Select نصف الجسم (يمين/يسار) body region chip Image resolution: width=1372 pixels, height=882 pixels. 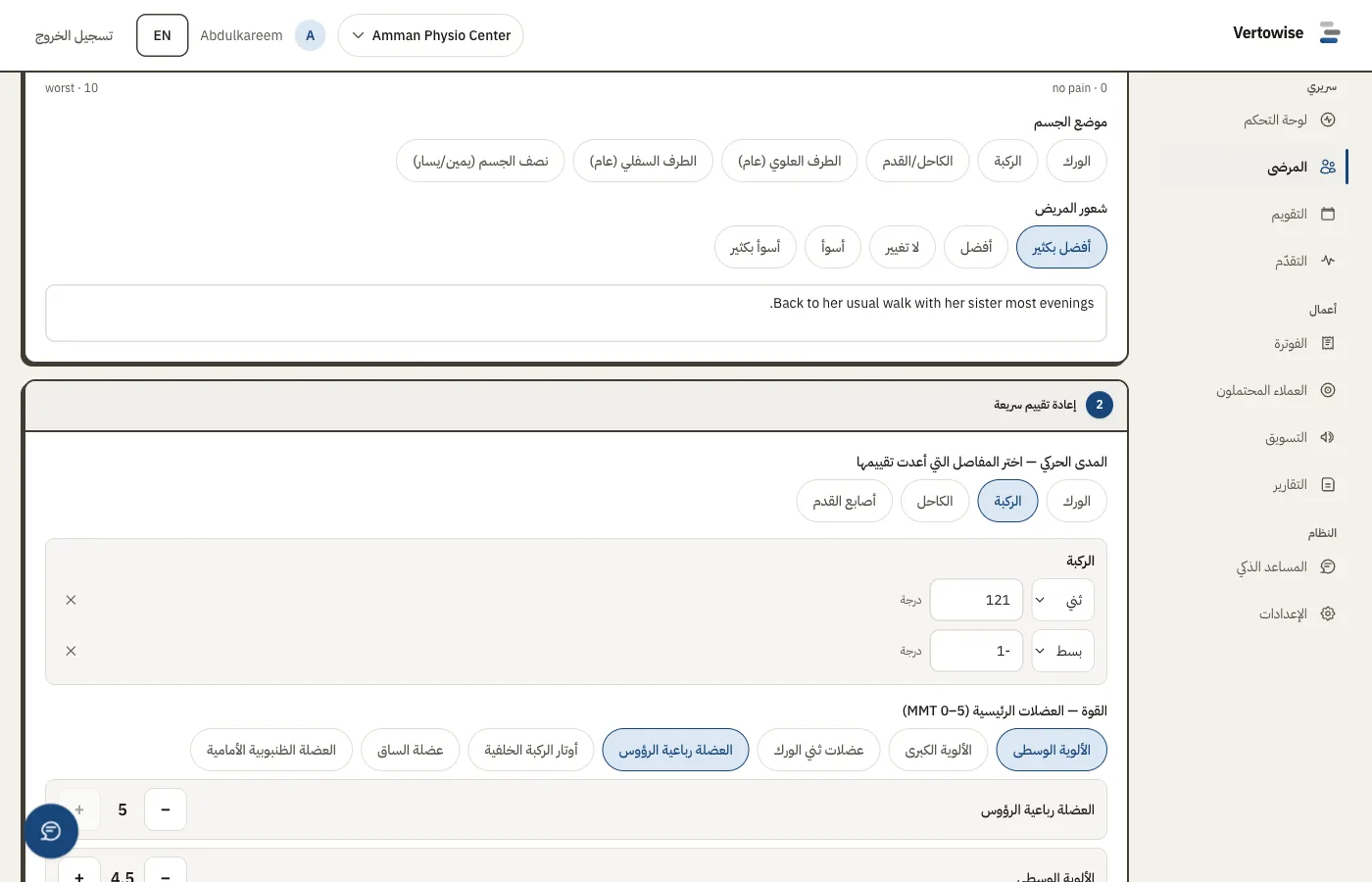480,161
